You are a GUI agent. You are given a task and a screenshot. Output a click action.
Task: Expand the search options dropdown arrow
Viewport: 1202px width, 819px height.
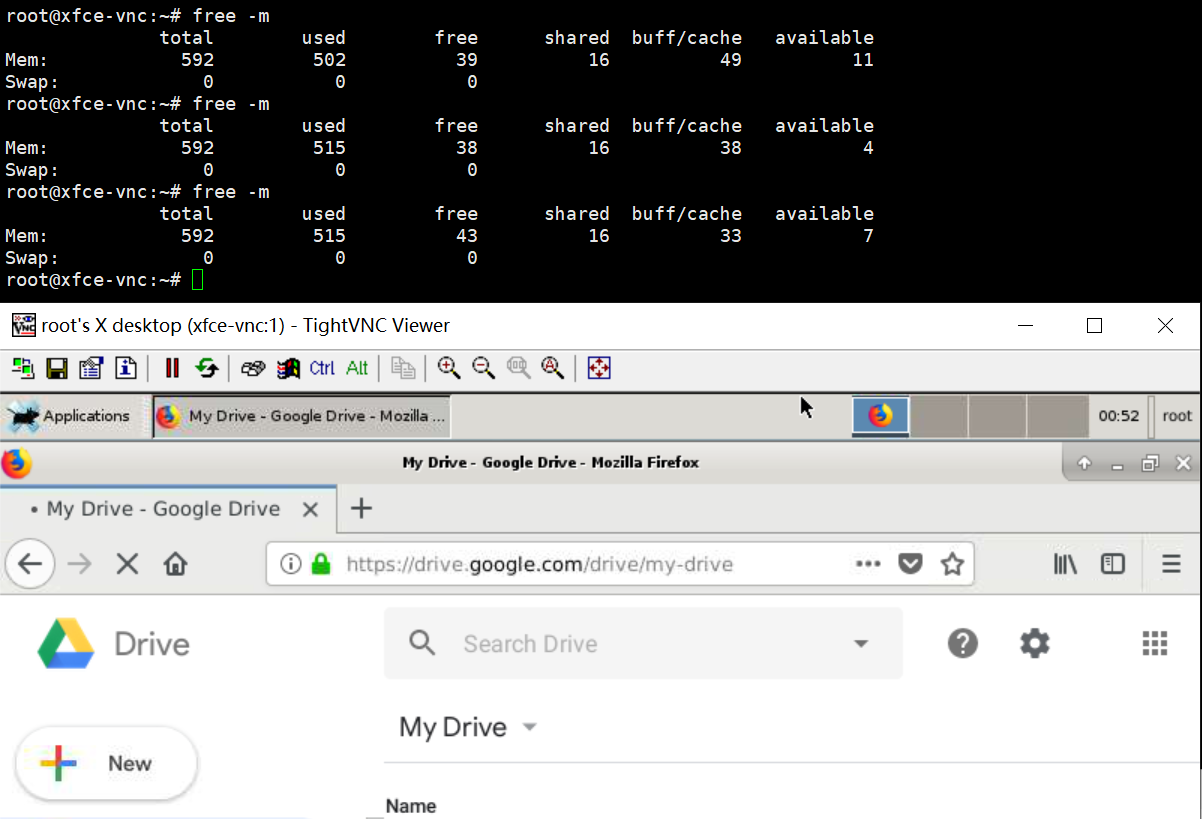click(861, 643)
